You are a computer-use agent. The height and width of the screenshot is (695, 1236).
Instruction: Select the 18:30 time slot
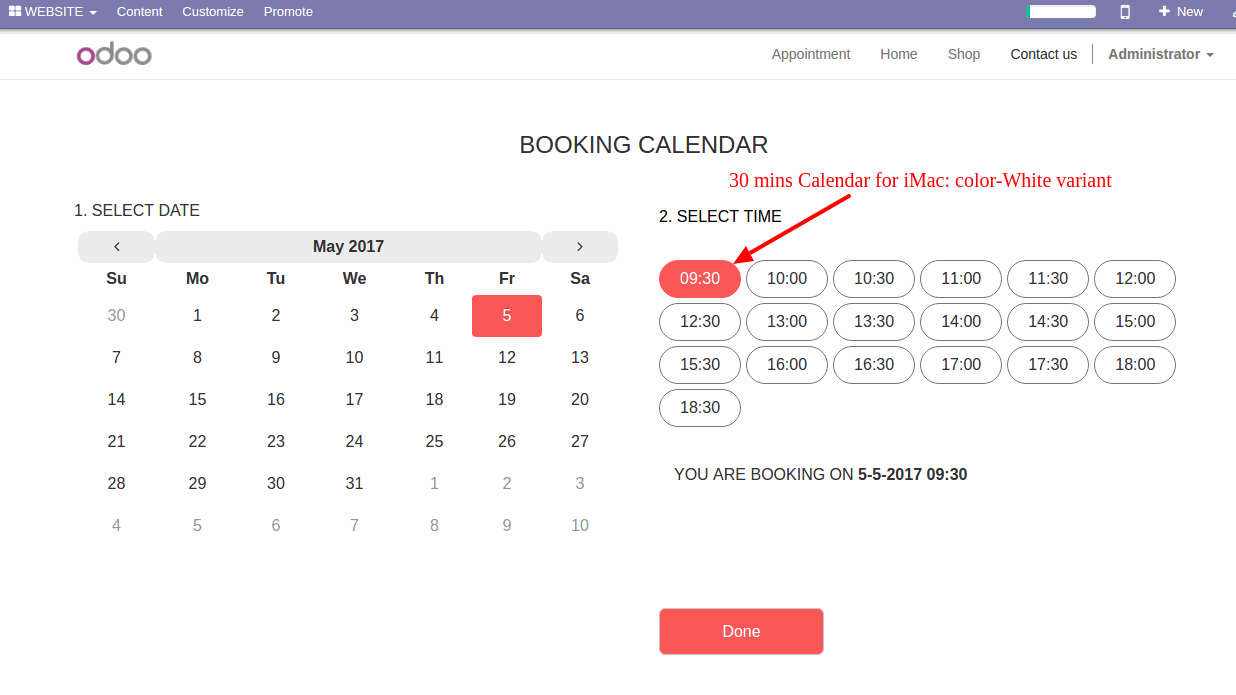(700, 408)
